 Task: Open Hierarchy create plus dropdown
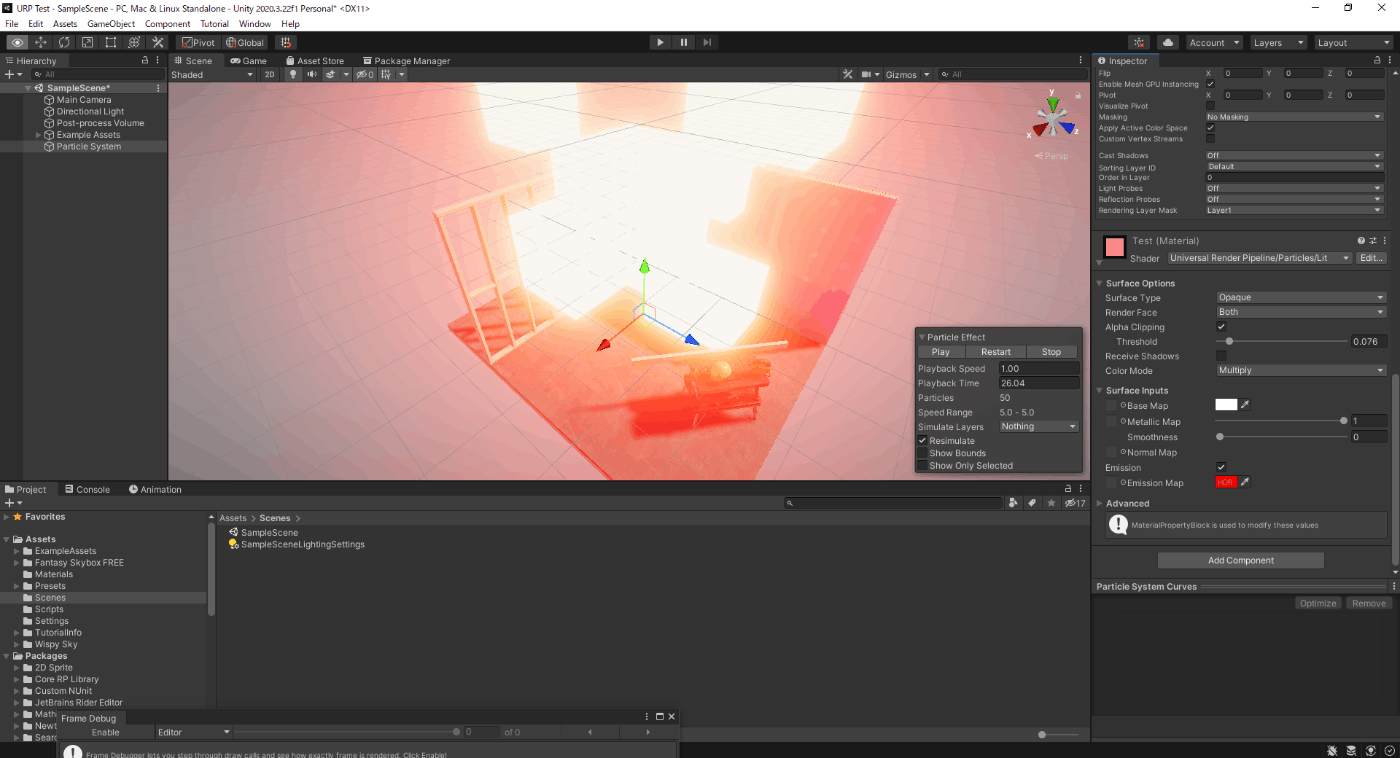click(x=12, y=75)
